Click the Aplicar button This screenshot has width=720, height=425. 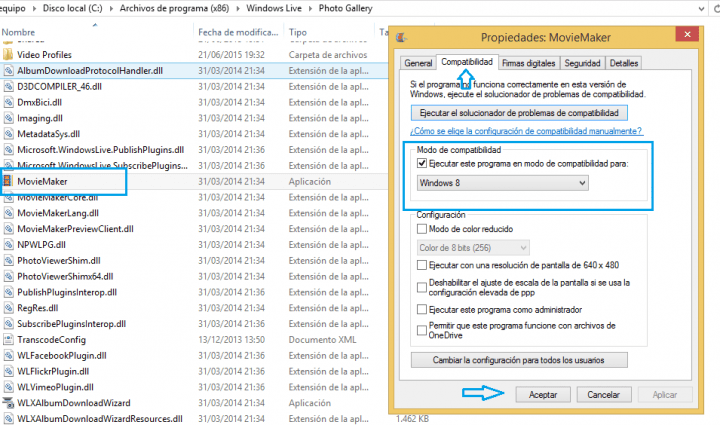coord(664,395)
